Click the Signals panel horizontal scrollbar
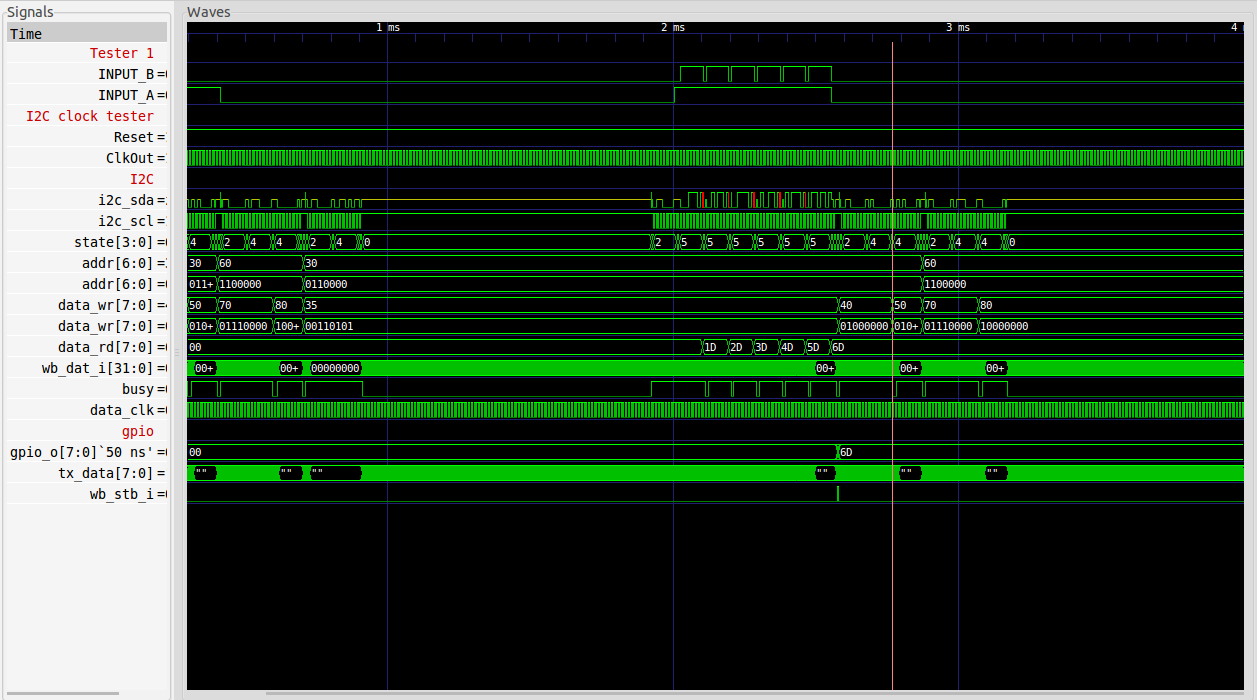Image resolution: width=1257 pixels, height=700 pixels. [62, 693]
